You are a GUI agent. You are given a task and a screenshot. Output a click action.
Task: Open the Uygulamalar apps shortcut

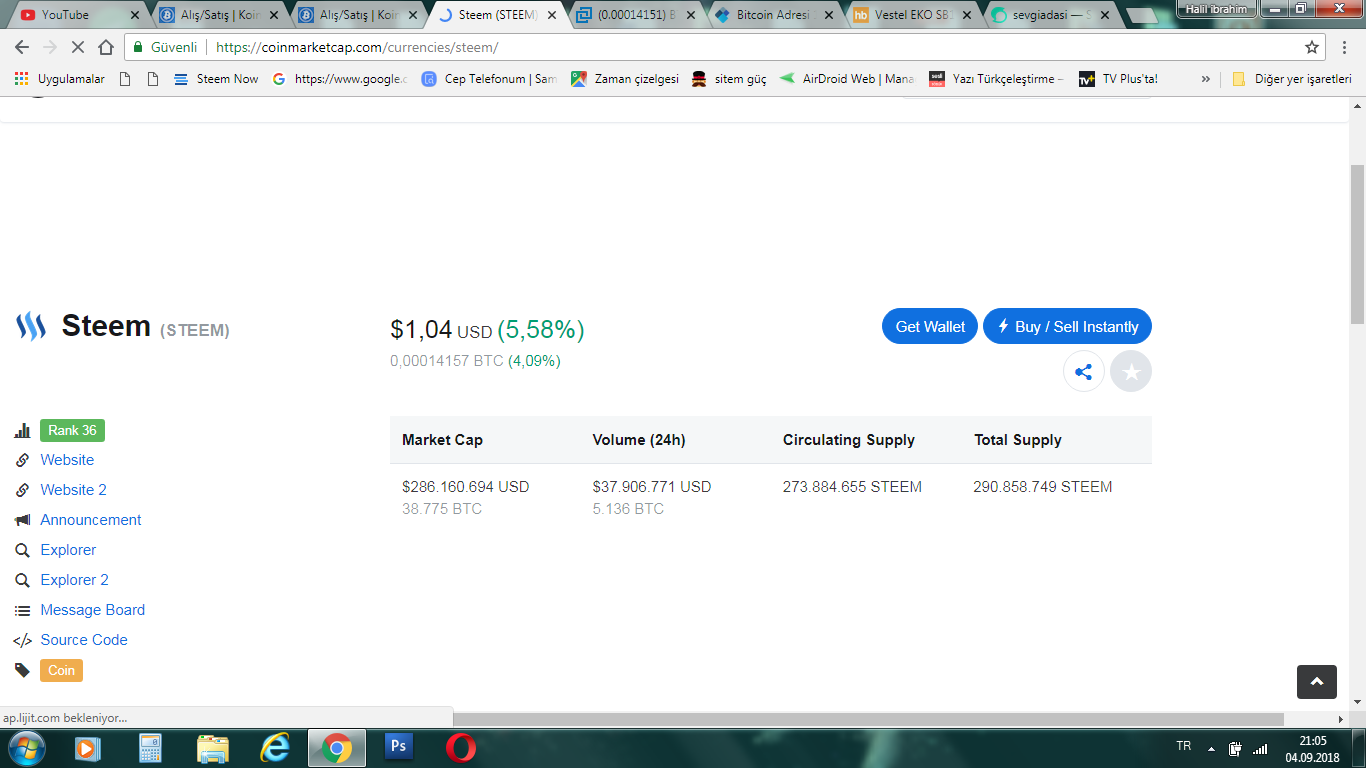coord(60,79)
